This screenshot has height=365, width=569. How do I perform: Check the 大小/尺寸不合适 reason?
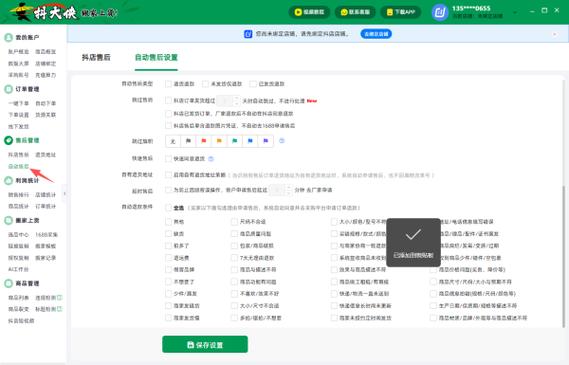pyautogui.click(x=234, y=306)
